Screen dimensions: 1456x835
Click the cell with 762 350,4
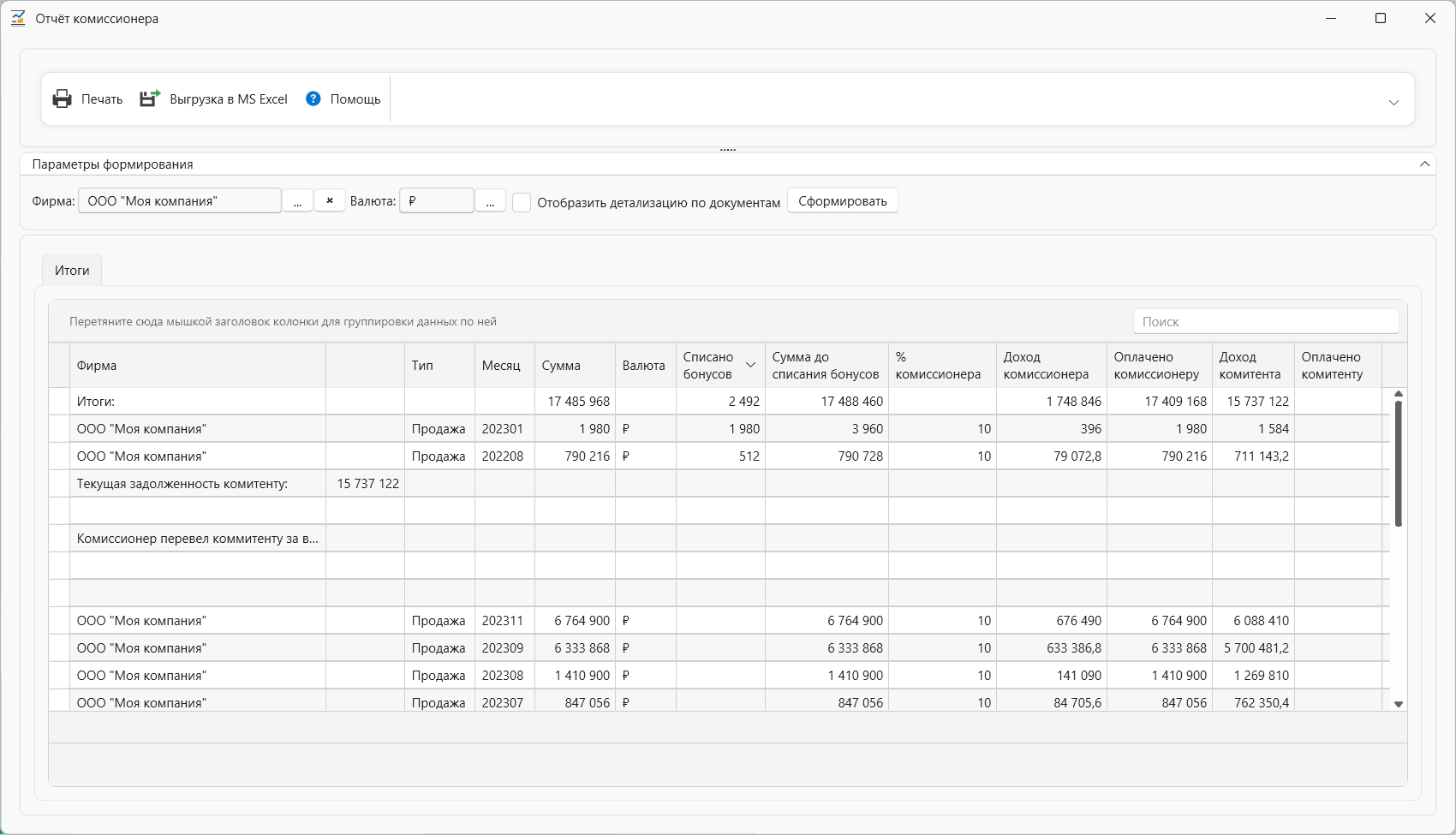[x=1253, y=701]
